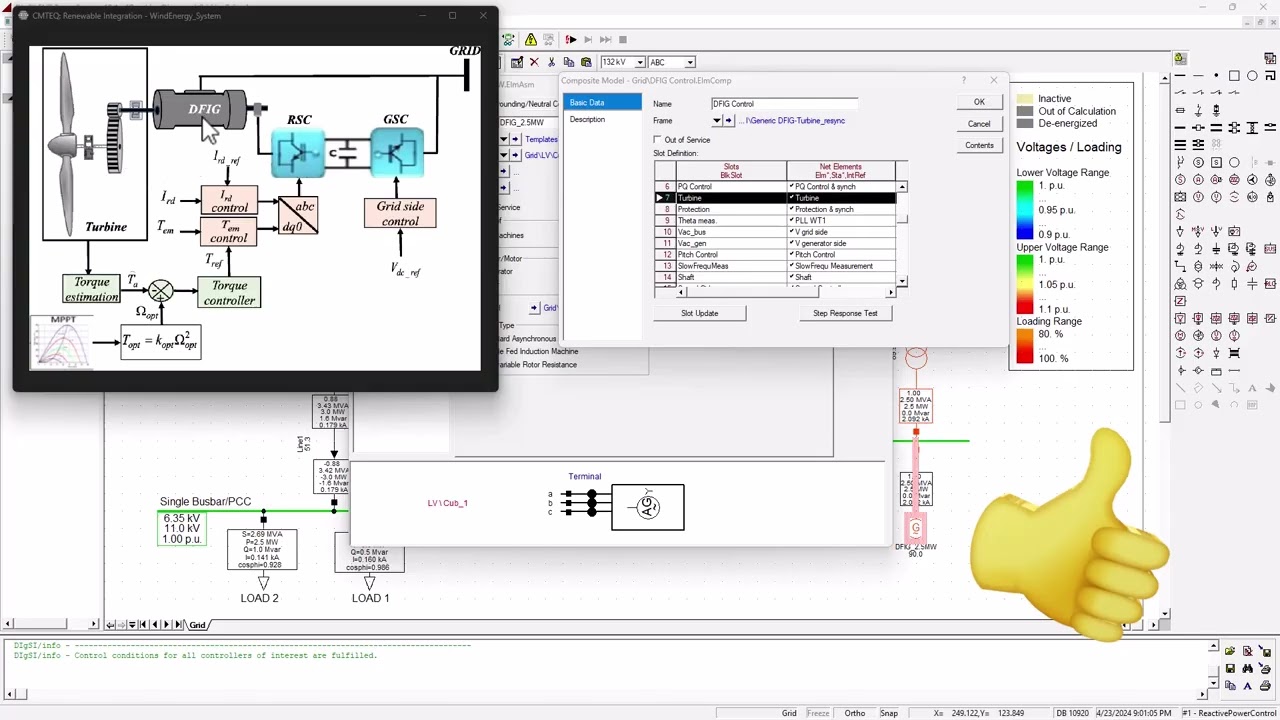Screen dimensions: 1280x720
Task: Click the copy icon in output window toolbar
Action: tap(1230, 686)
